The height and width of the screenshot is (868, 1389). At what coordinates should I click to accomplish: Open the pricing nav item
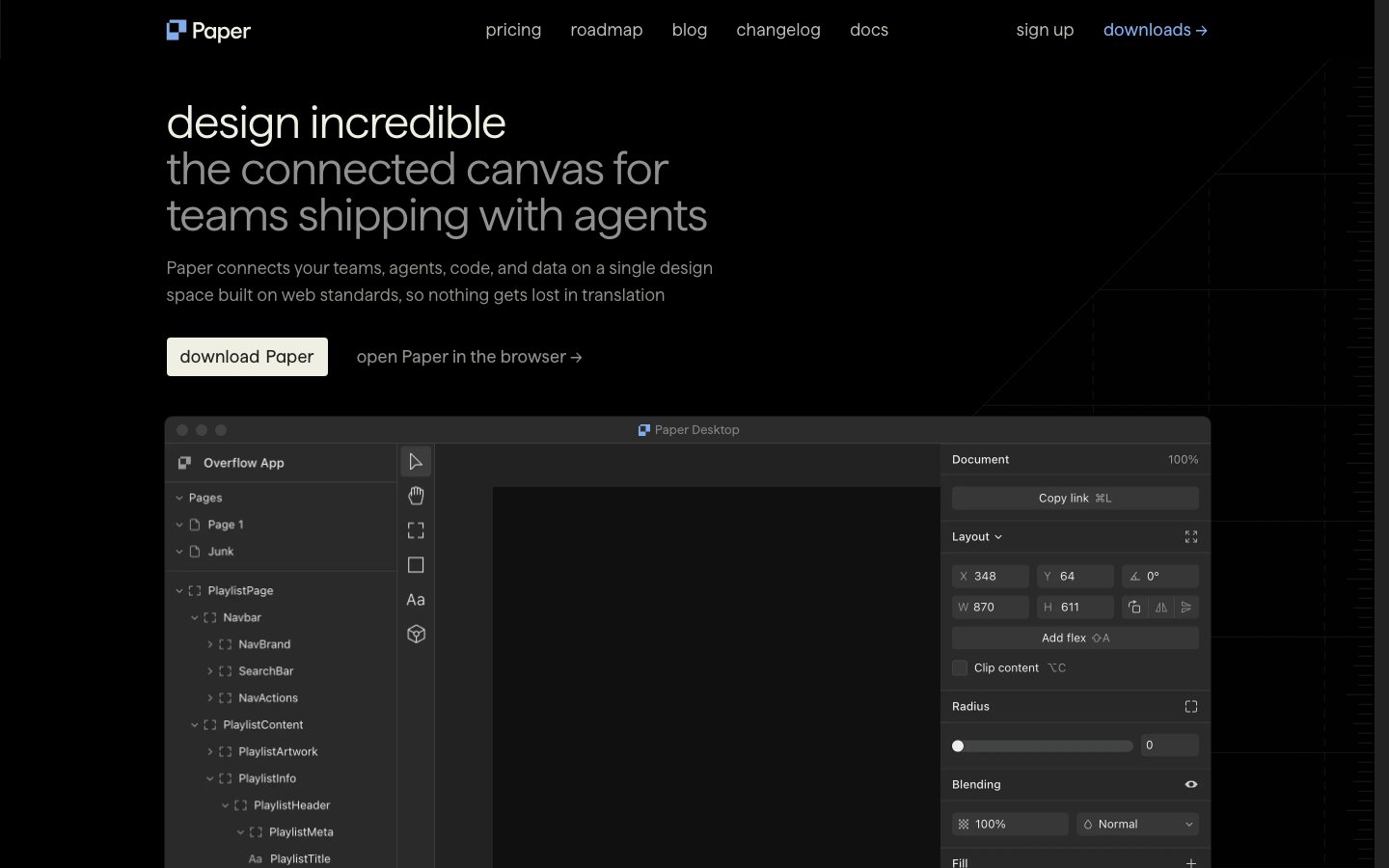(x=513, y=30)
